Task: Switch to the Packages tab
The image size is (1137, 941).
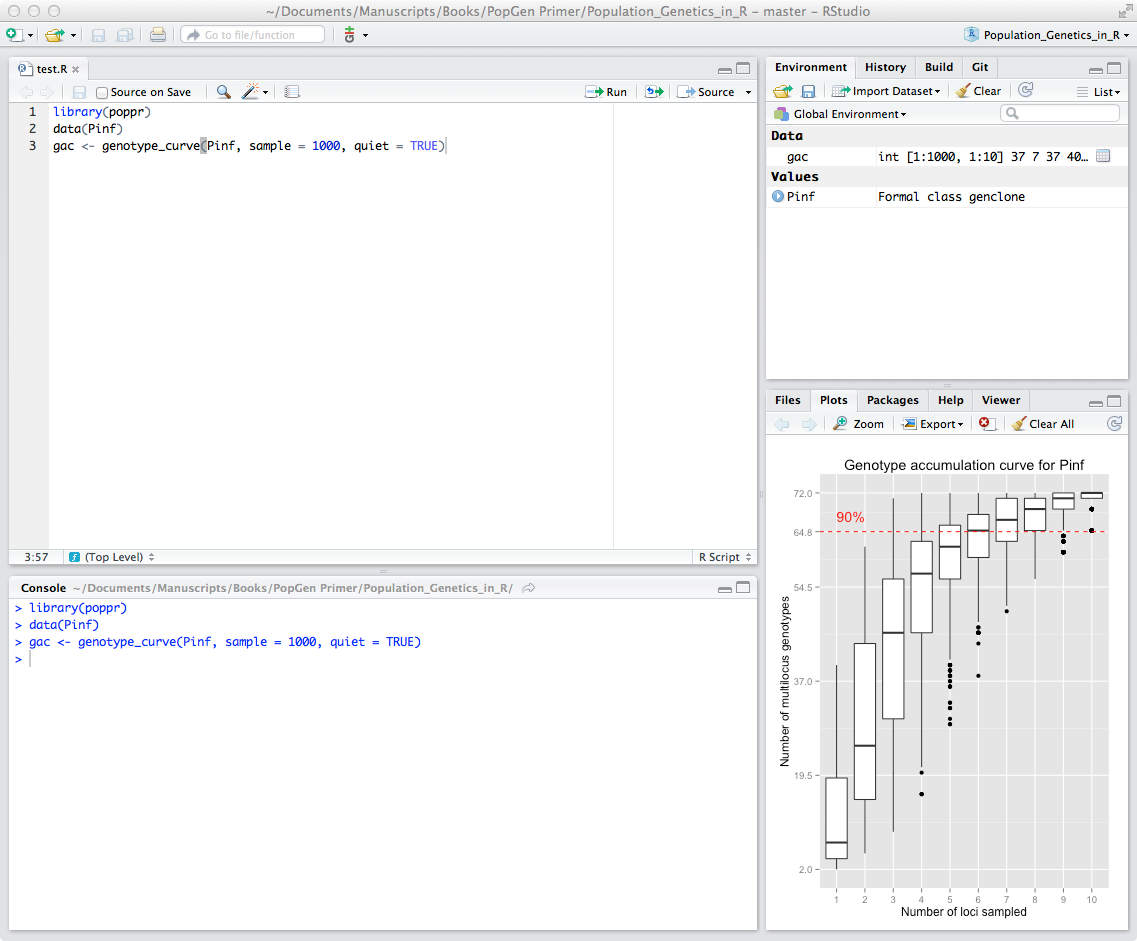Action: coord(892,400)
